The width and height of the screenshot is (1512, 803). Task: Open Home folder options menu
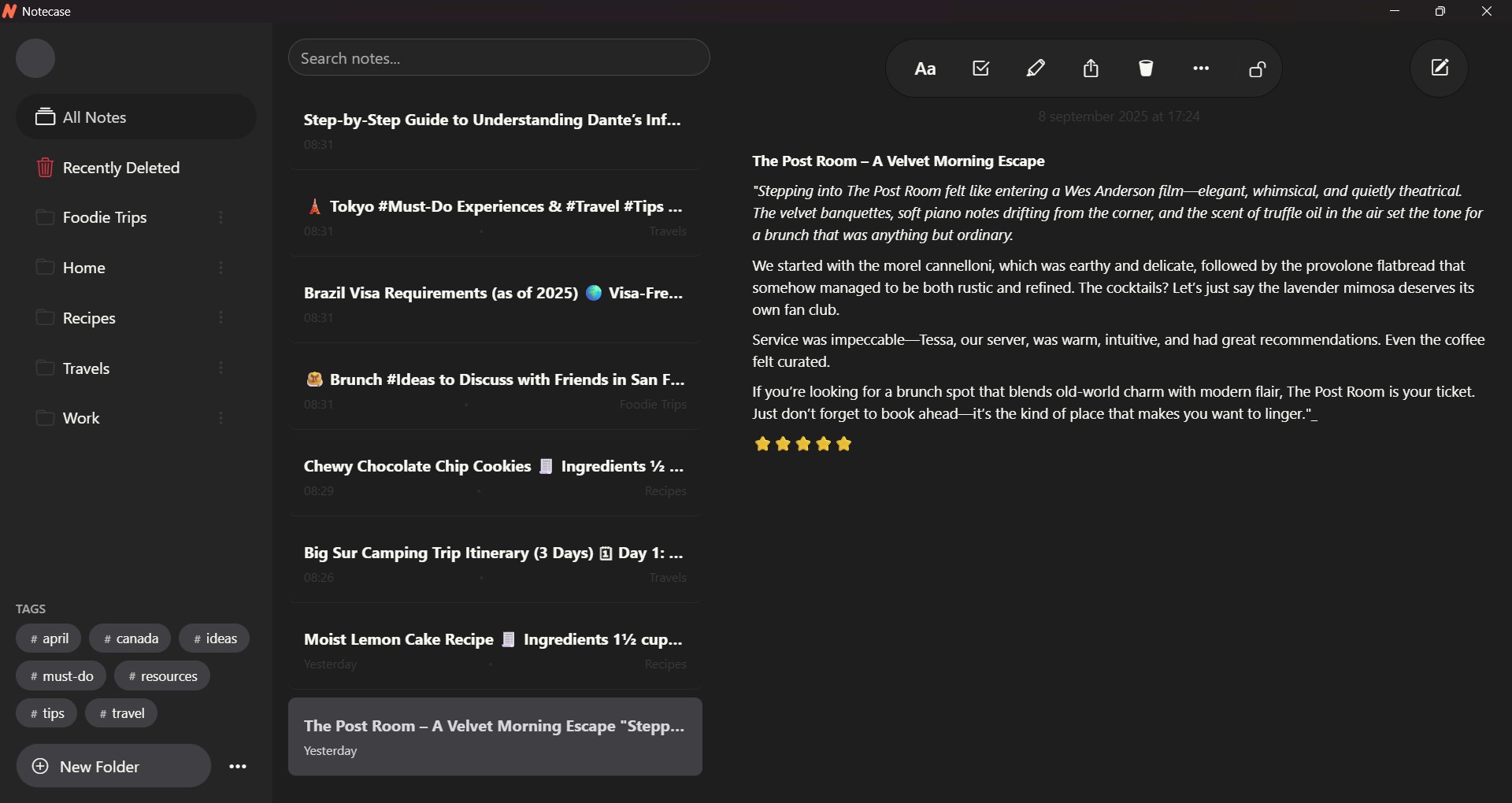(221, 268)
